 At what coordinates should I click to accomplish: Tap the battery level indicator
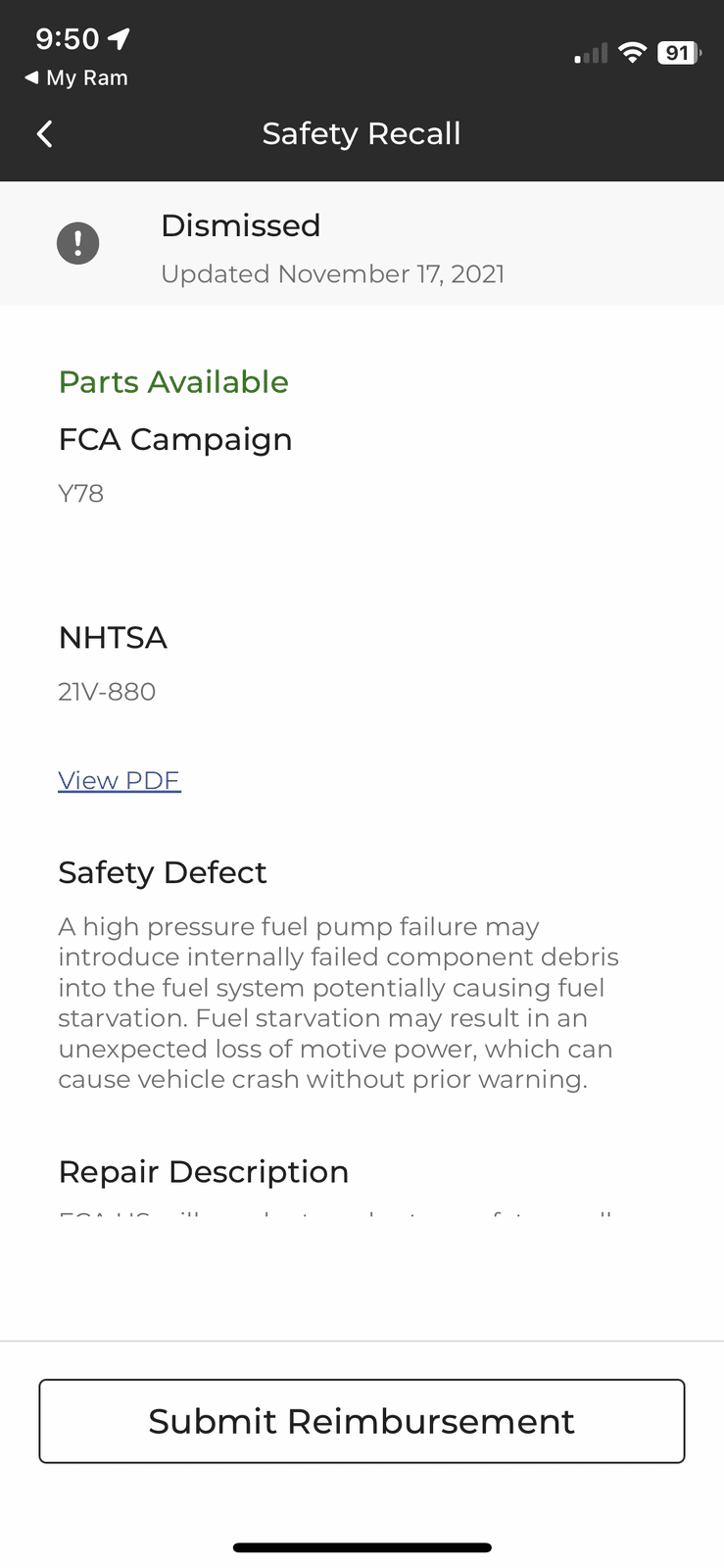[679, 53]
